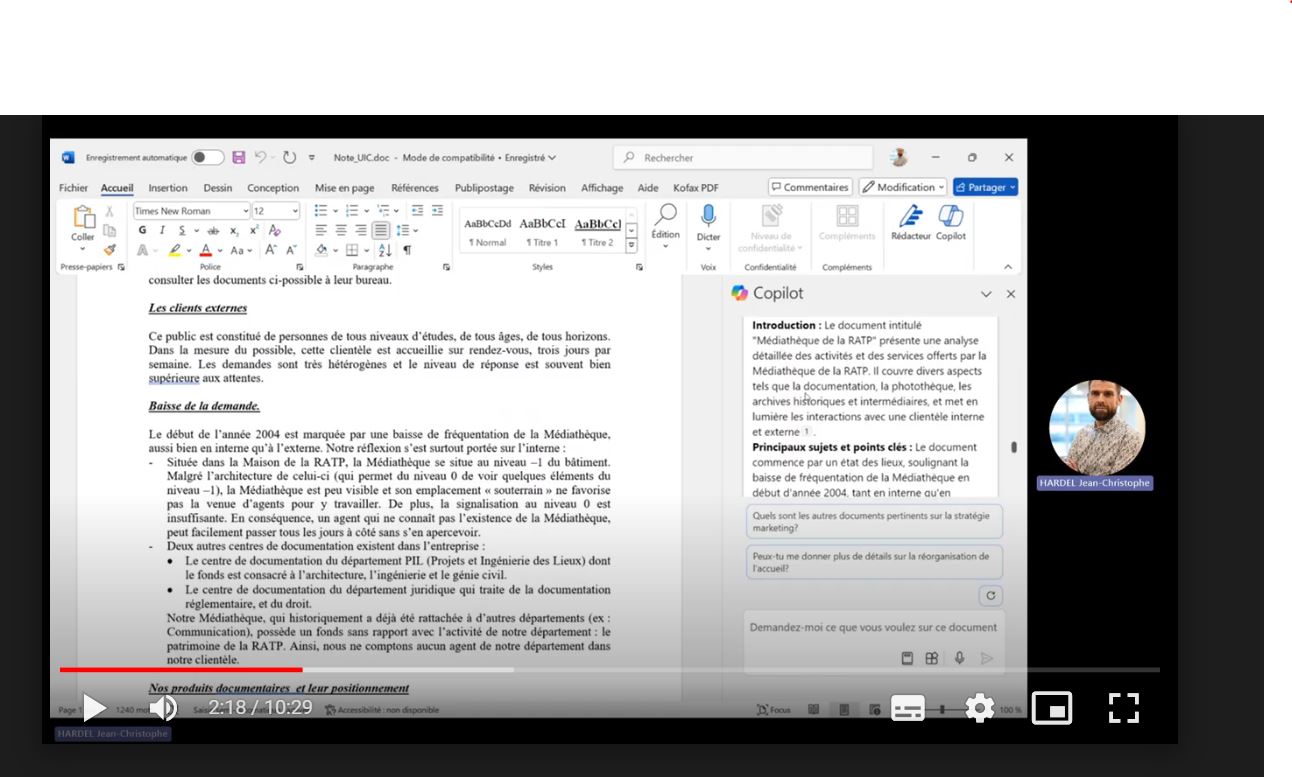Viewport: 1292px width, 777px height.
Task: Open the Révision tab
Action: pos(547,188)
